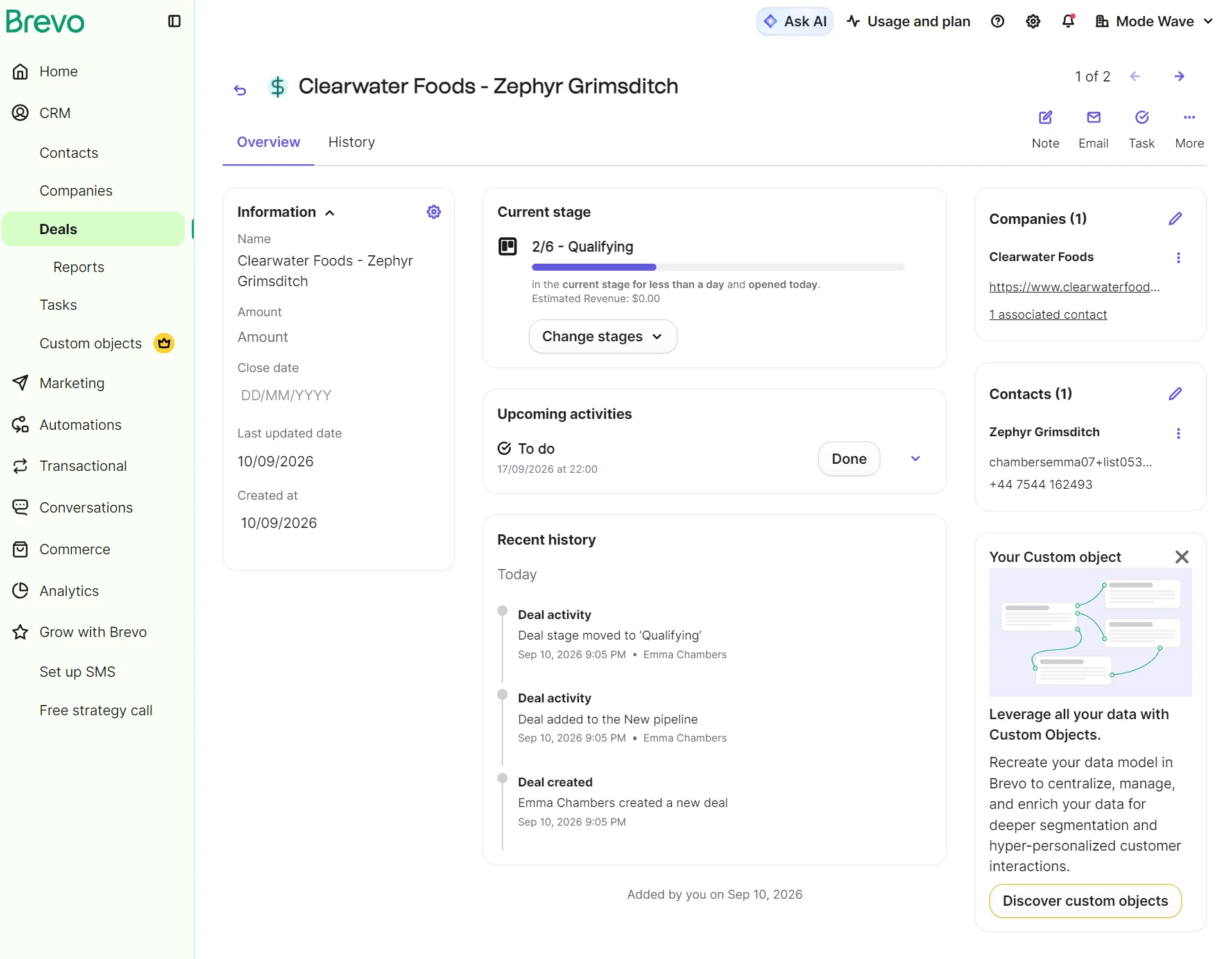Mark the To do activity Done

[849, 459]
